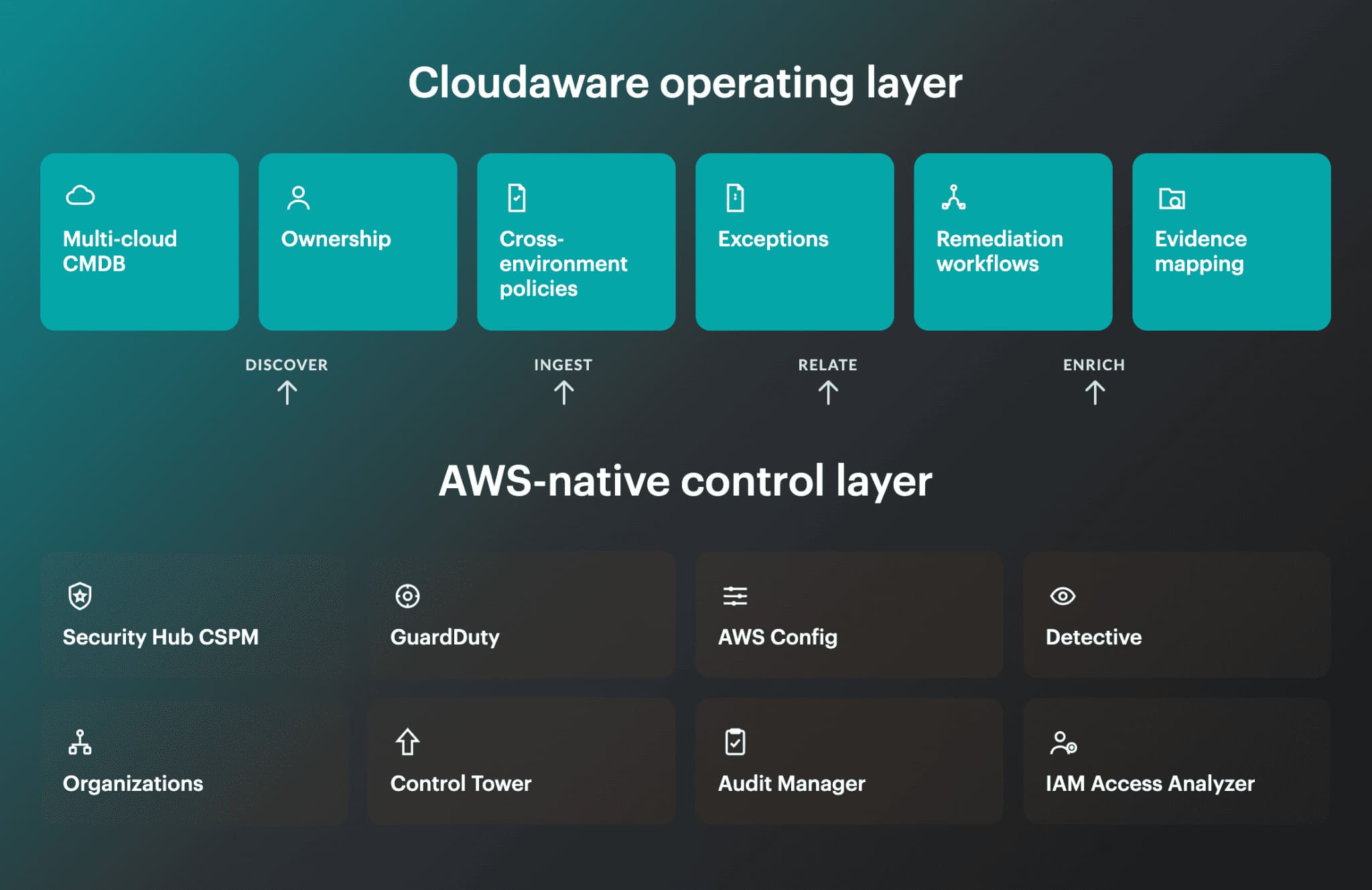Image resolution: width=1372 pixels, height=890 pixels.
Task: Click the DISCOVER label
Action: point(287,365)
